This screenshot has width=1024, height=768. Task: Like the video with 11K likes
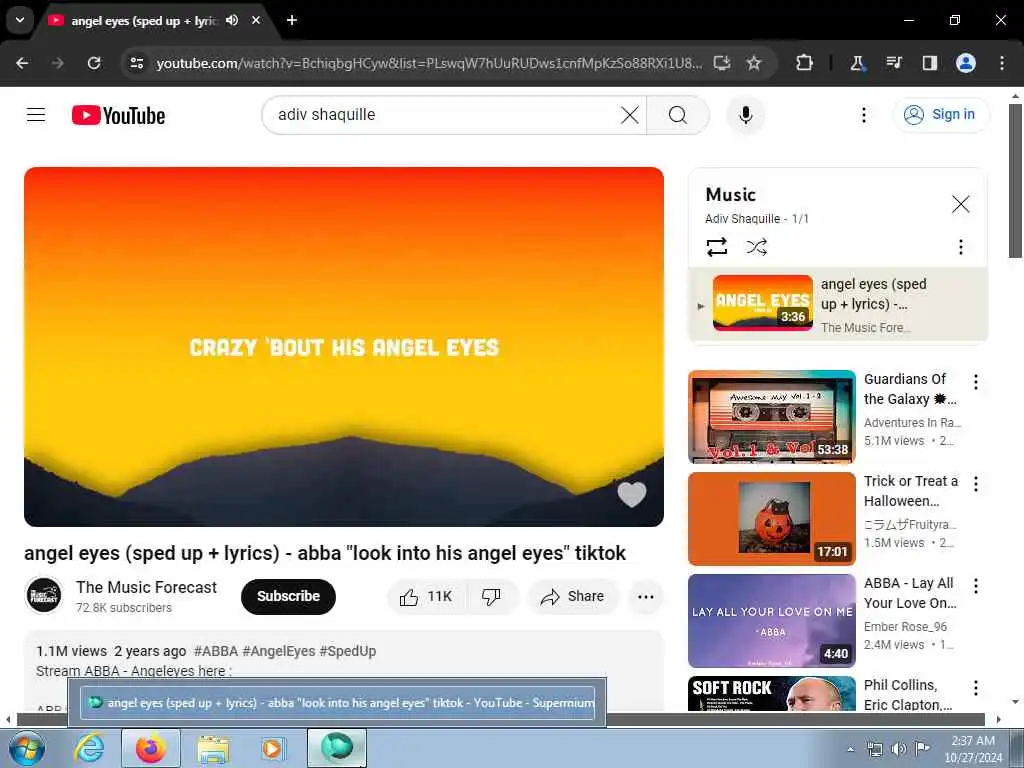tap(426, 596)
